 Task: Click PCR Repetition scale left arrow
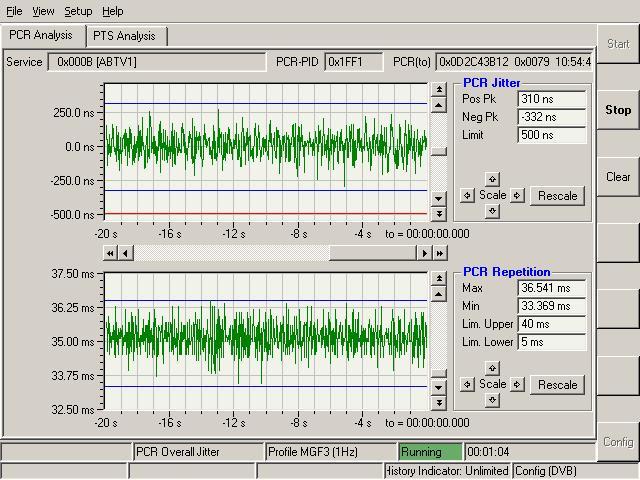(x=467, y=384)
